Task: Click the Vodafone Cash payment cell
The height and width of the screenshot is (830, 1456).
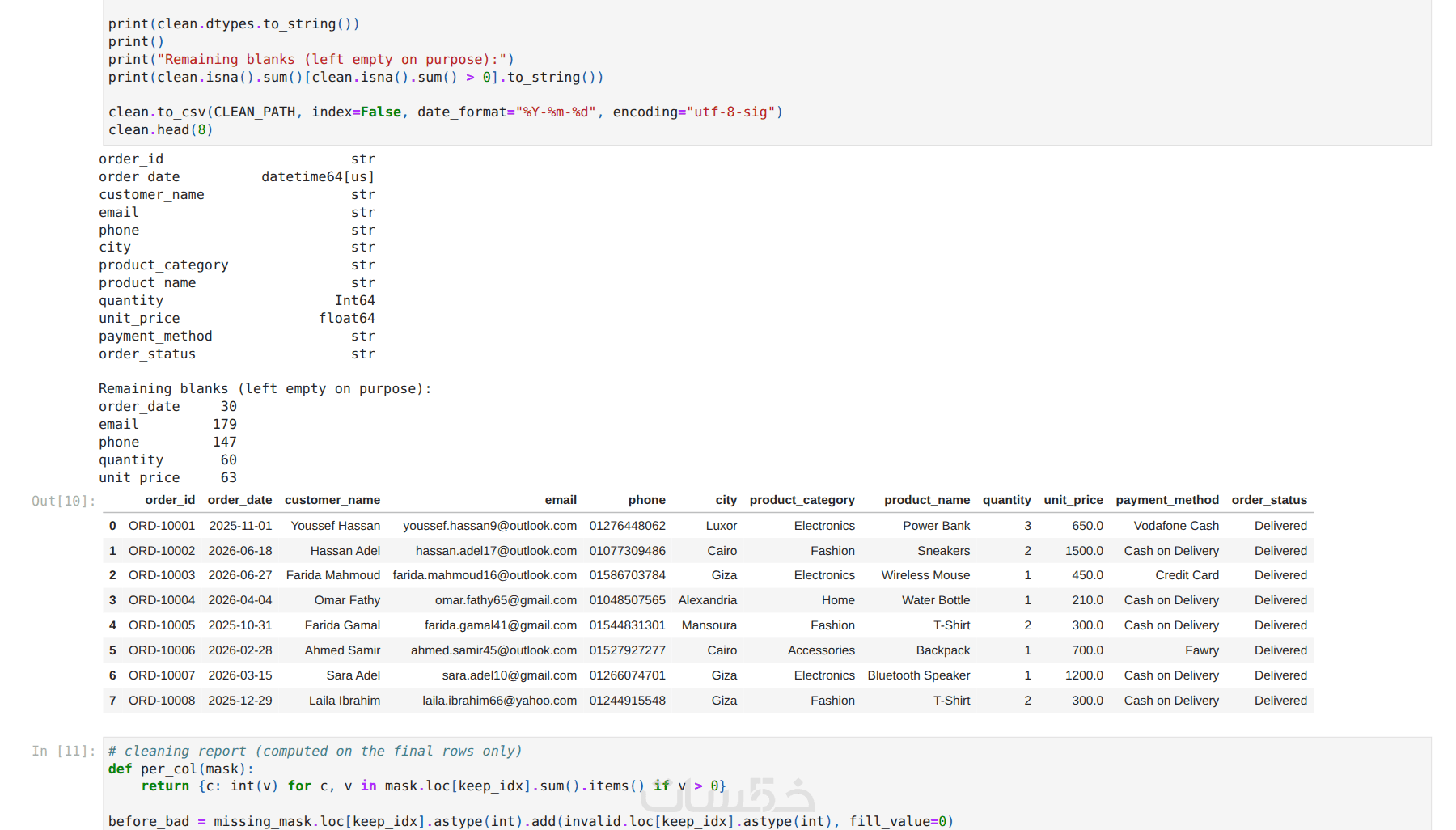Action: [x=1176, y=526]
